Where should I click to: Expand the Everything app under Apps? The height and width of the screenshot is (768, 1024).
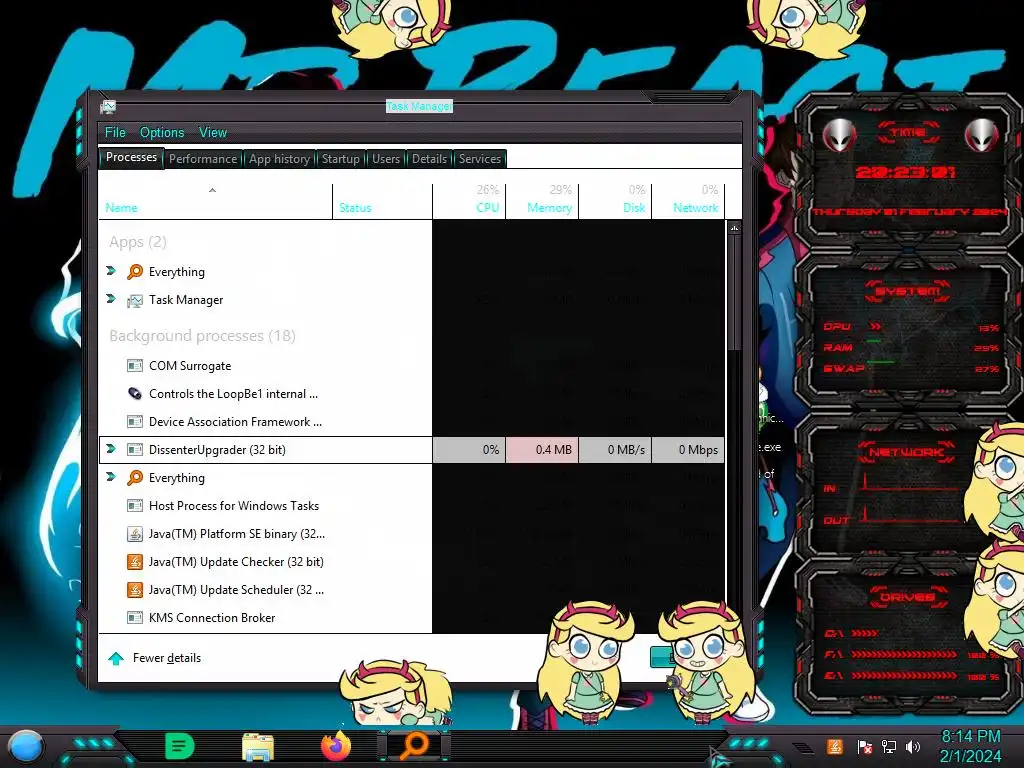point(111,271)
